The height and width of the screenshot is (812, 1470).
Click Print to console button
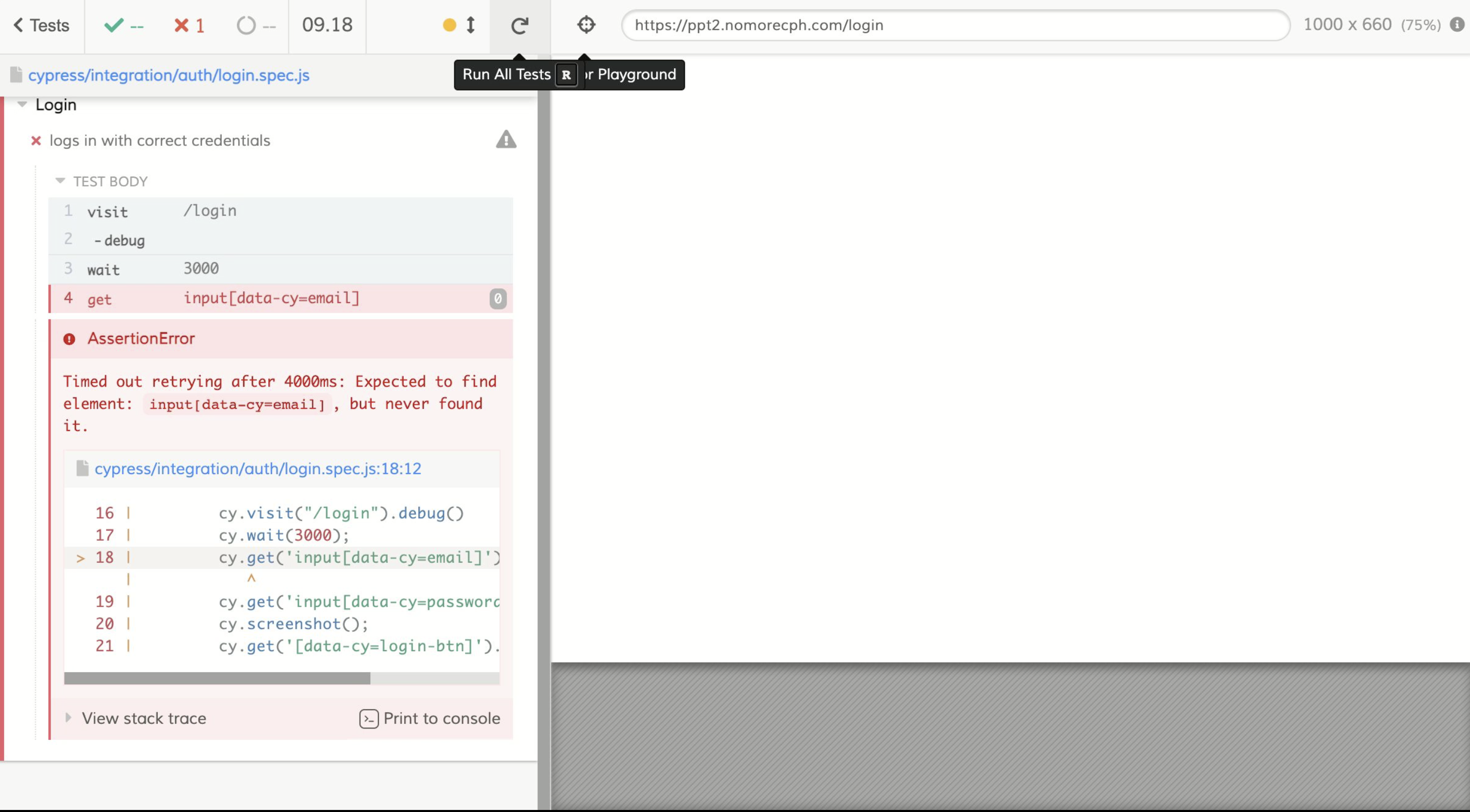click(430, 718)
